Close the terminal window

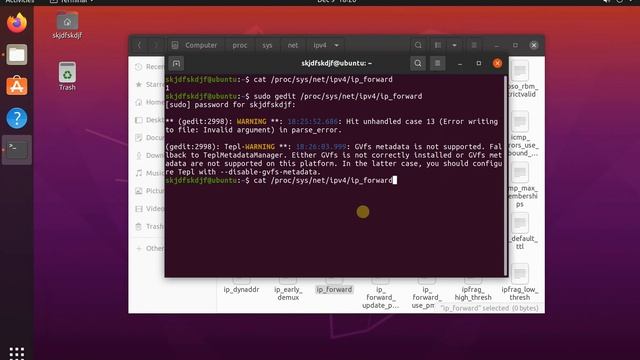tap(497, 63)
